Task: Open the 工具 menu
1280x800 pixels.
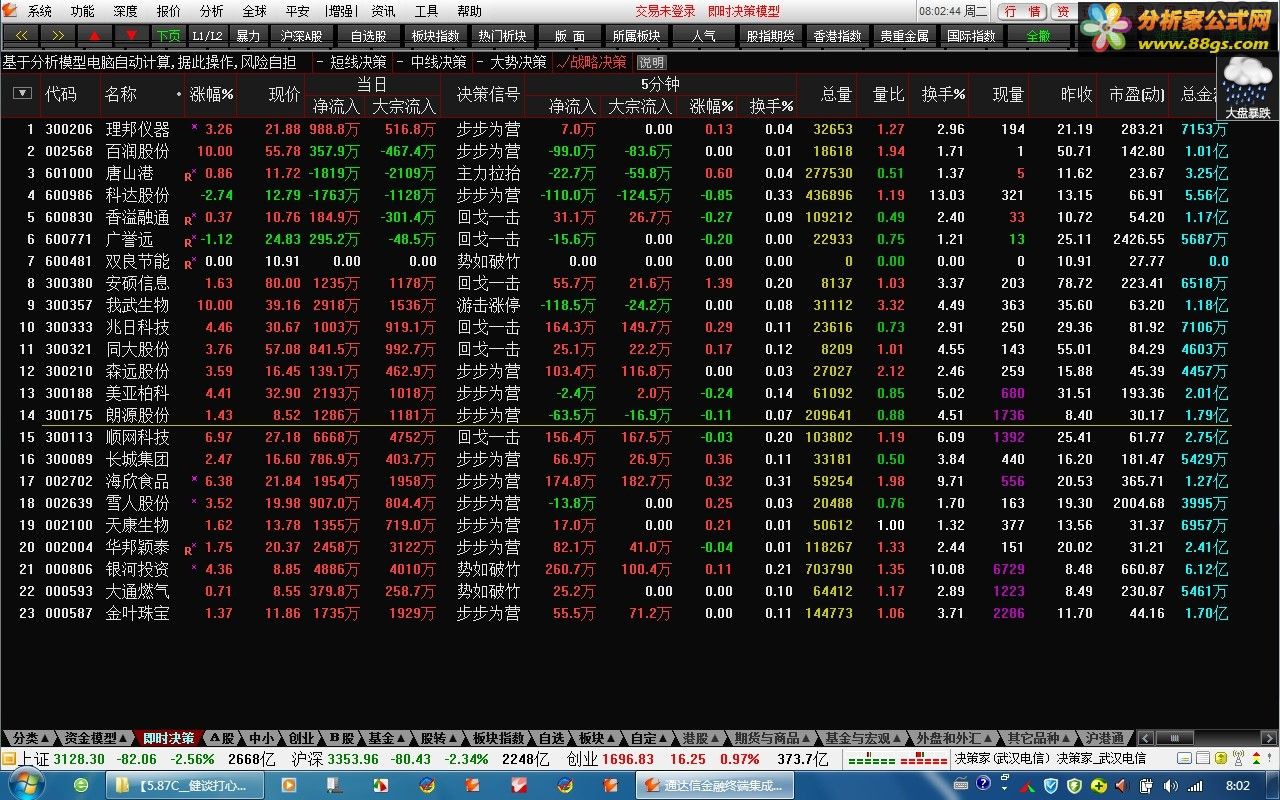Action: tap(426, 11)
